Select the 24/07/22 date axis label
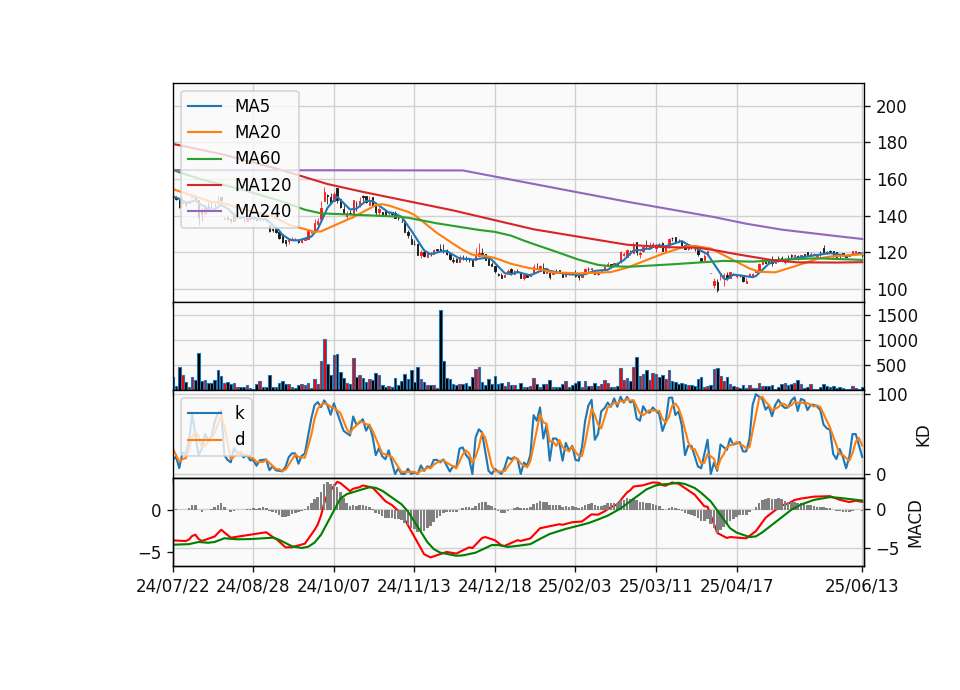The image size is (960, 690). [173, 586]
